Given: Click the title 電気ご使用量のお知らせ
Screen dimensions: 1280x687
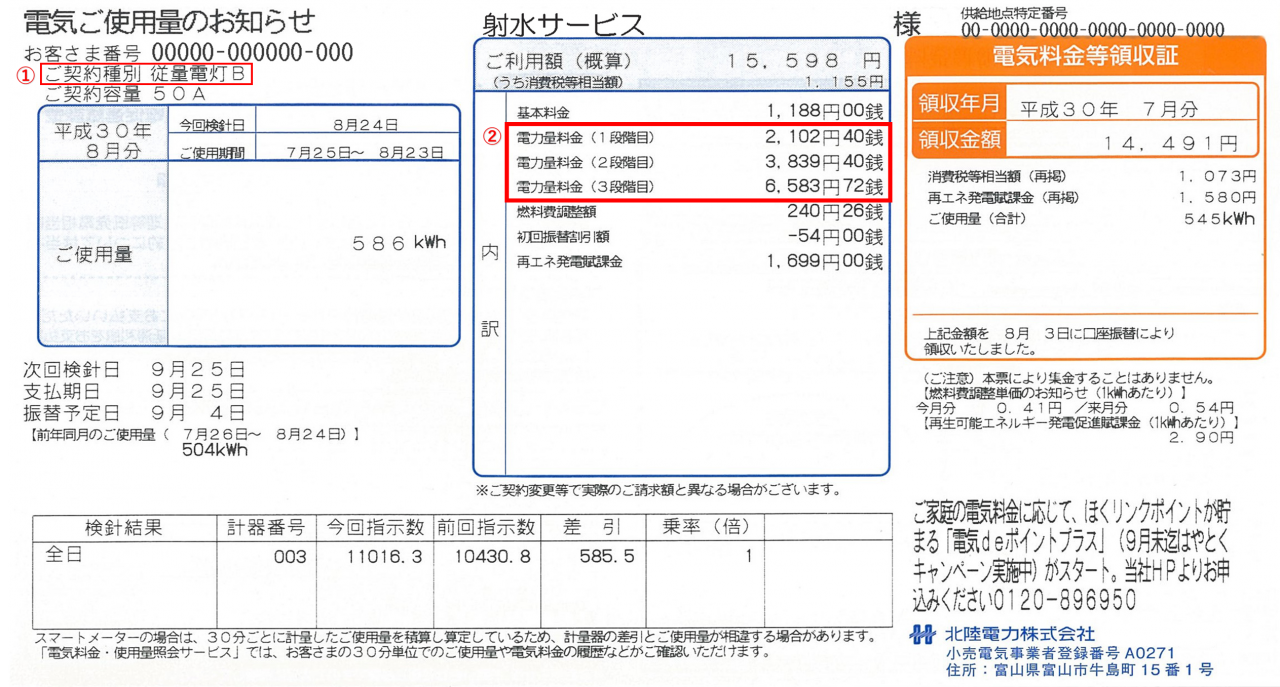Looking at the screenshot, I should tap(168, 21).
